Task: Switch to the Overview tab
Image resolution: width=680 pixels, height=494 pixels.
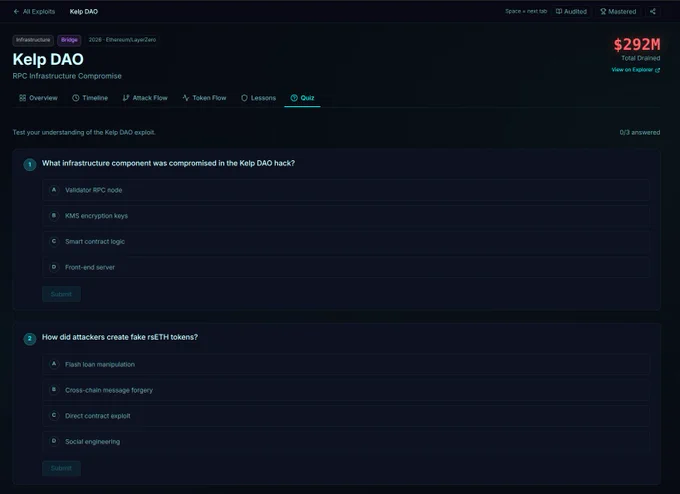Action: (x=38, y=98)
